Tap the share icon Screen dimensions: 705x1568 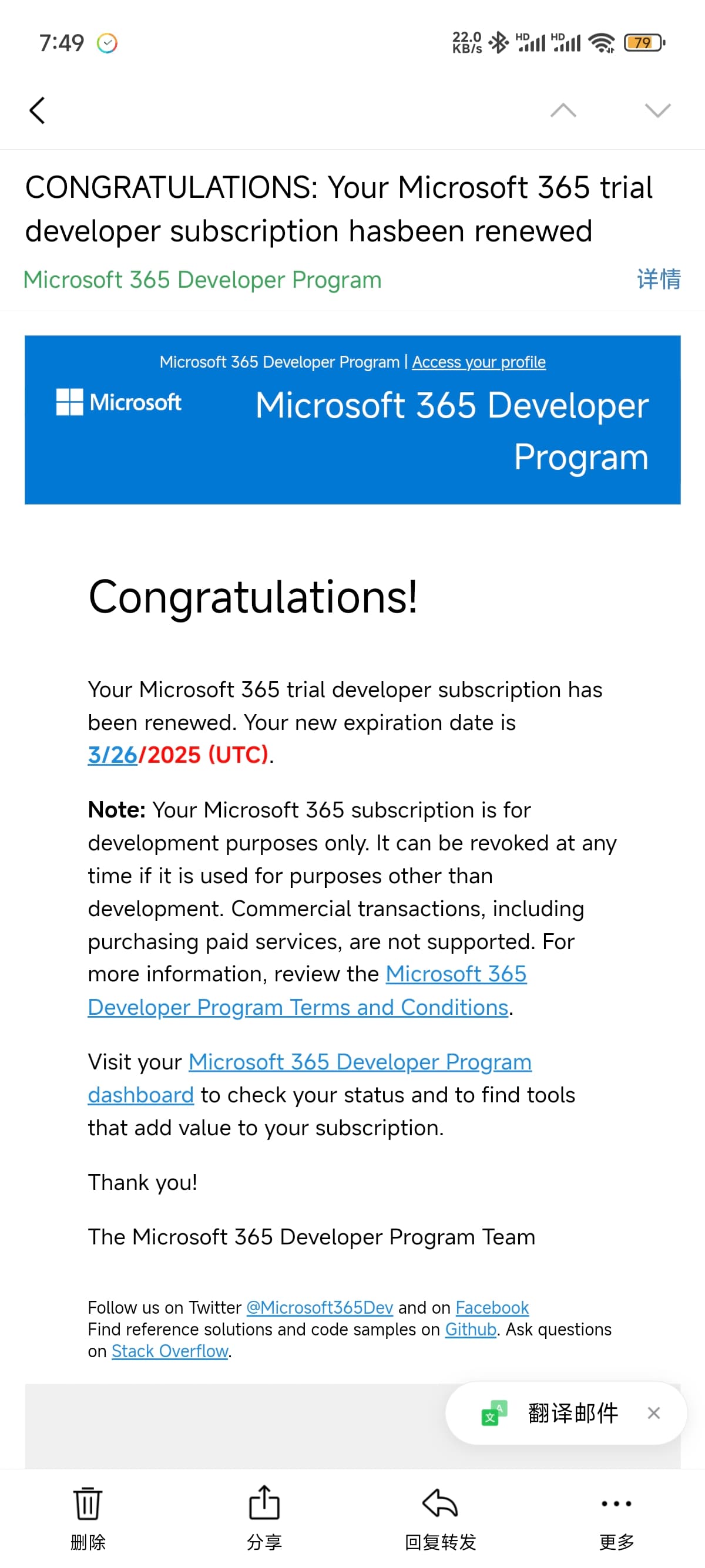tap(264, 1502)
